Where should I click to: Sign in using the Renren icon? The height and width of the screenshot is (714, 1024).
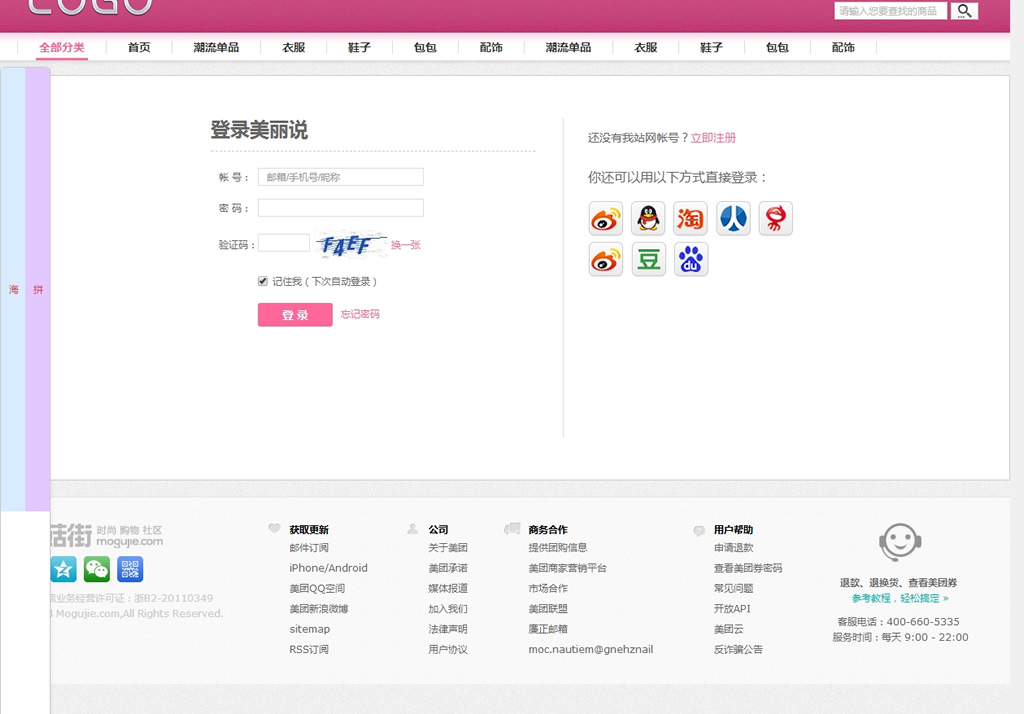click(733, 218)
